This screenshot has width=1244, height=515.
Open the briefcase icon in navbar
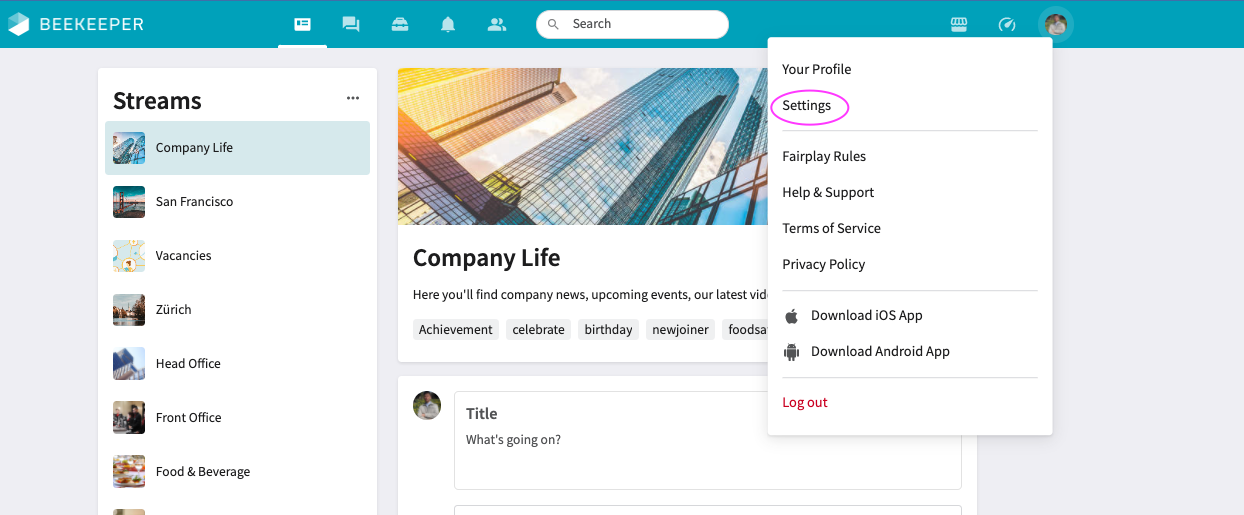click(400, 24)
